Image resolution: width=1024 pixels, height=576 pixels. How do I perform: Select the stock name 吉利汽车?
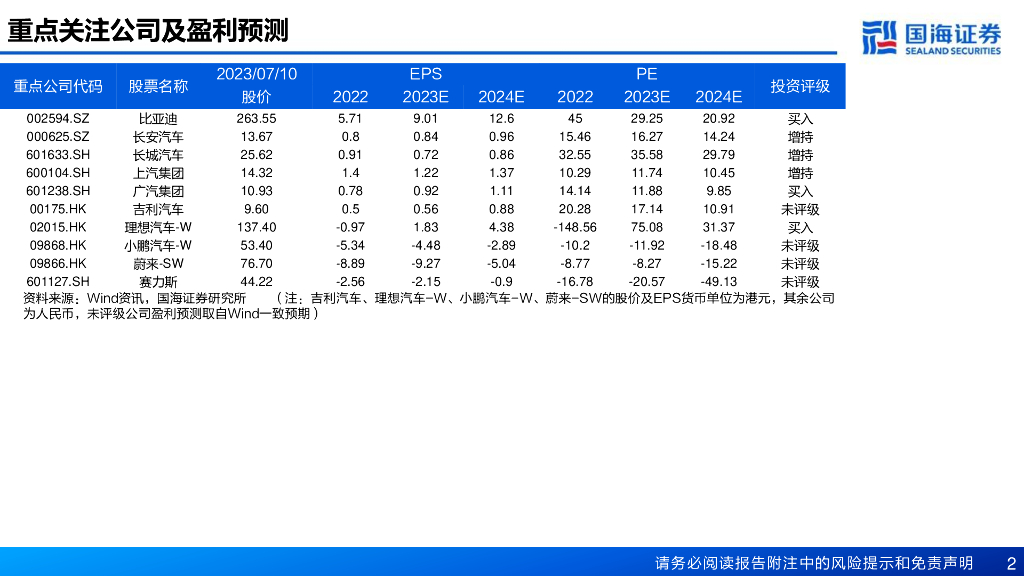click(158, 210)
